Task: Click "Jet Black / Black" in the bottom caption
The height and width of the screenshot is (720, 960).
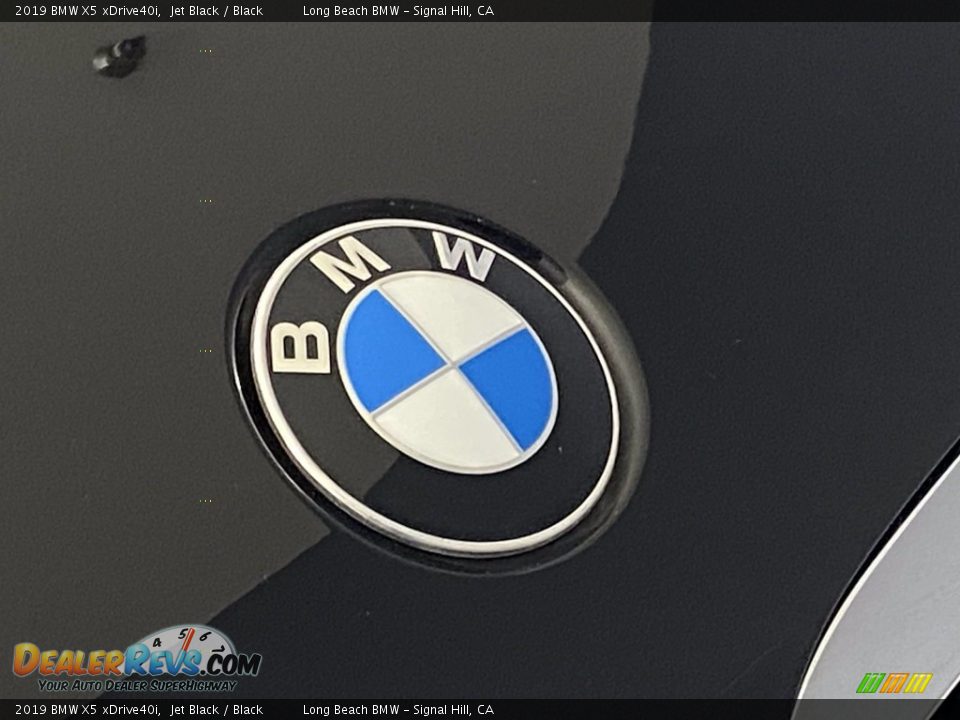Action: [x=217, y=710]
